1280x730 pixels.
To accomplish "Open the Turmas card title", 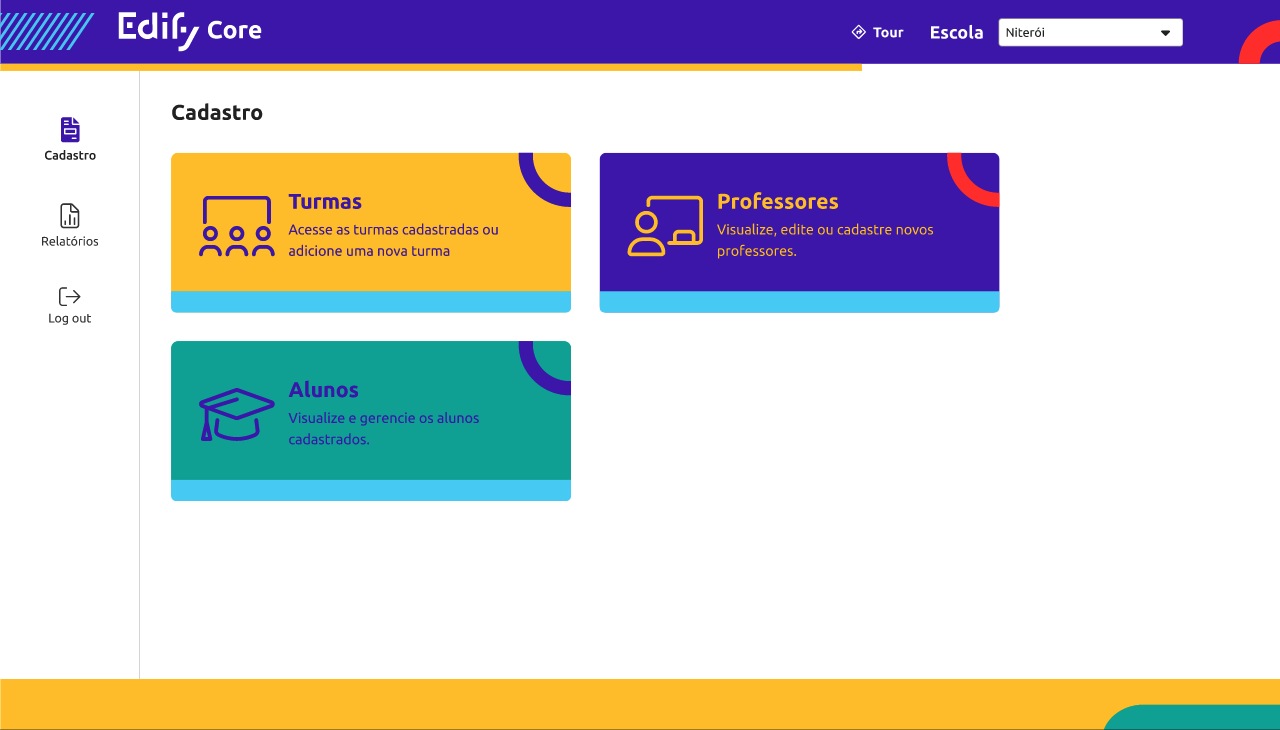I will coord(325,201).
